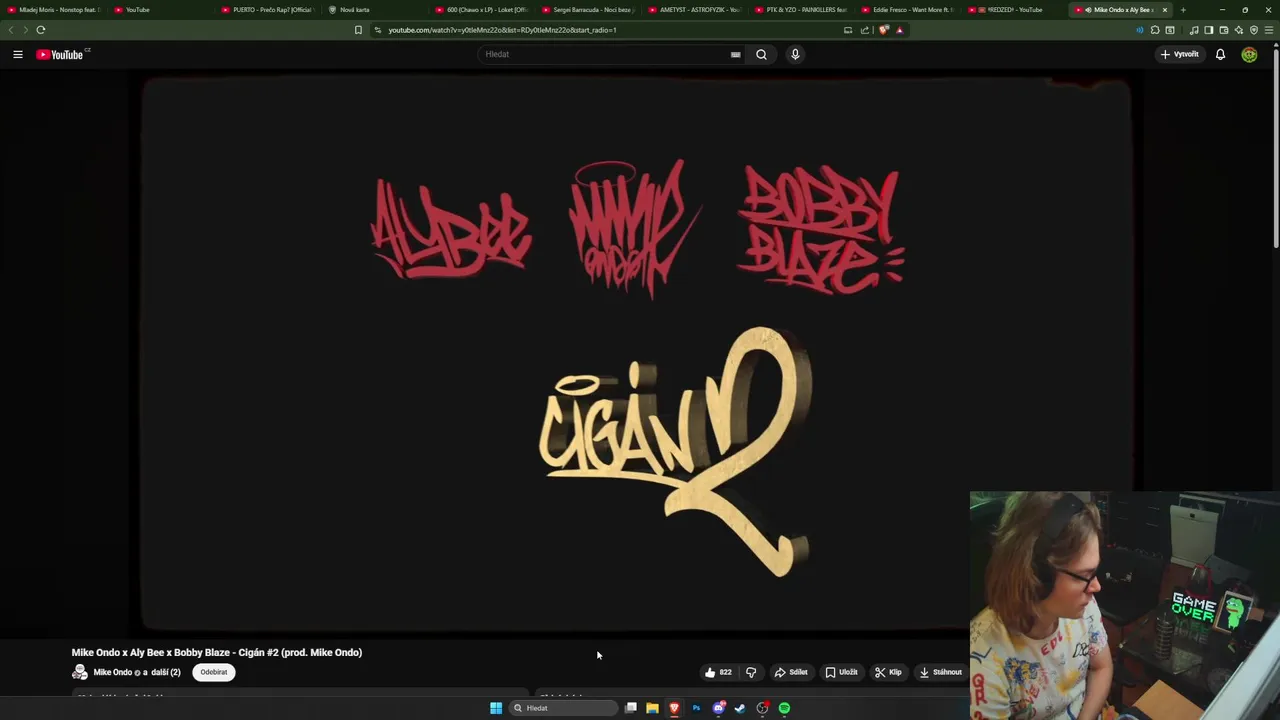Click the YouTube search magnifier button
This screenshot has width=1280, height=720.
(x=761, y=54)
